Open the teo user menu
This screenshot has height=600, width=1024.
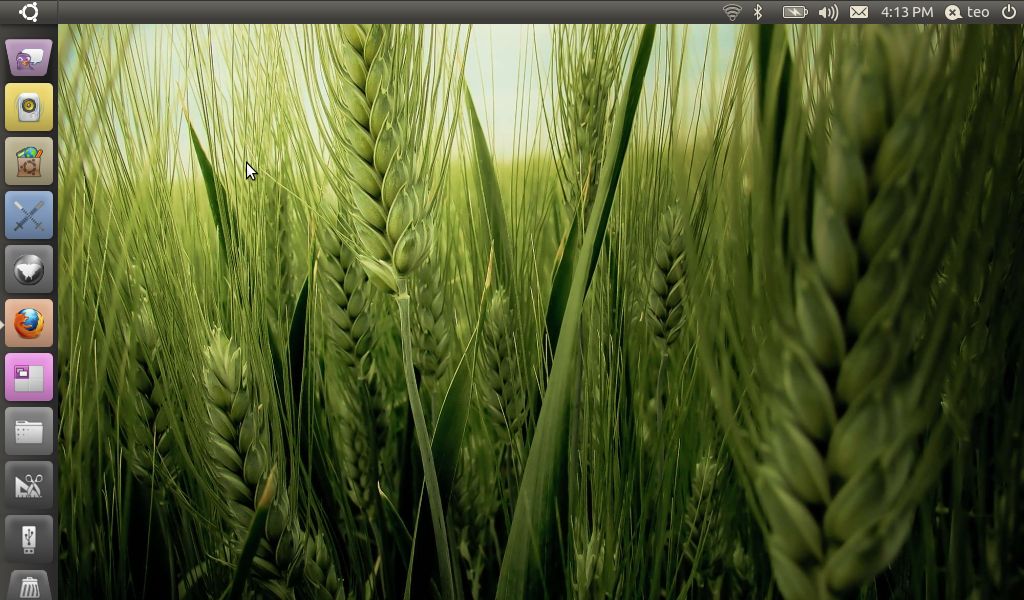click(x=967, y=12)
